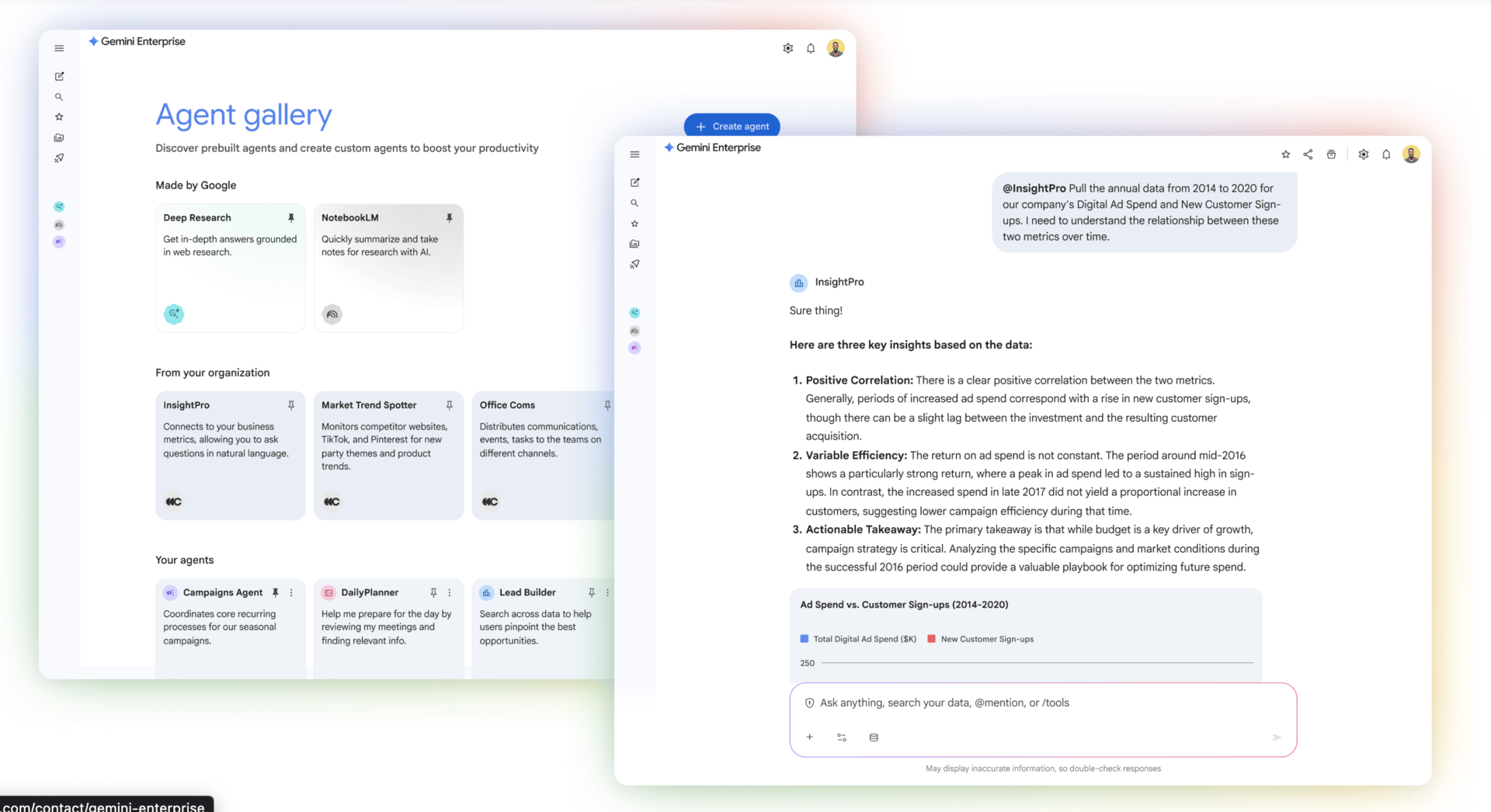This screenshot has width=1491, height=812.
Task: Click rocket icon in chat window sidebar
Action: (634, 264)
